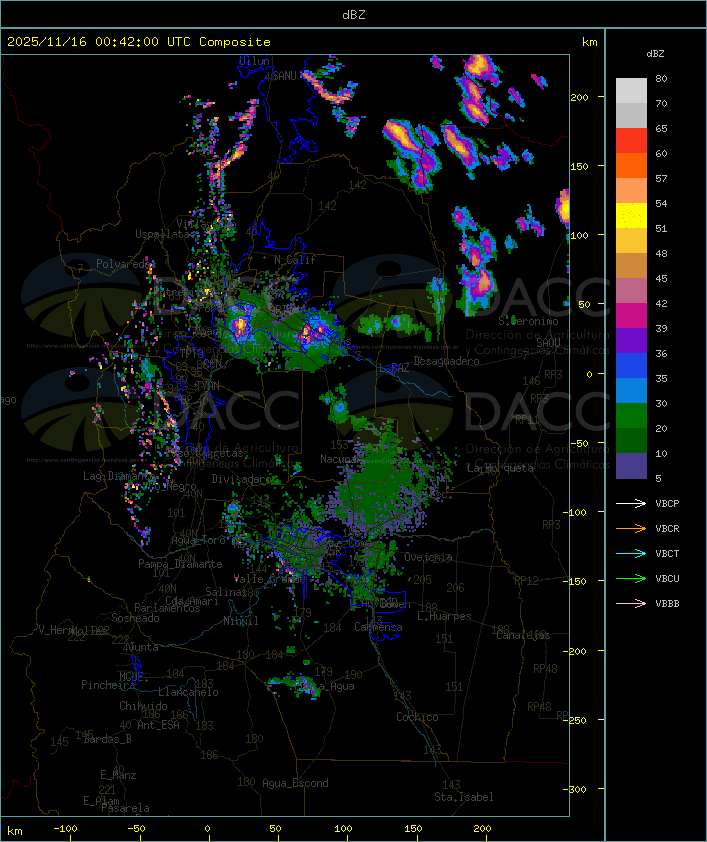707x842 pixels.
Task: Click the dBZ title in top bar
Action: point(354,15)
